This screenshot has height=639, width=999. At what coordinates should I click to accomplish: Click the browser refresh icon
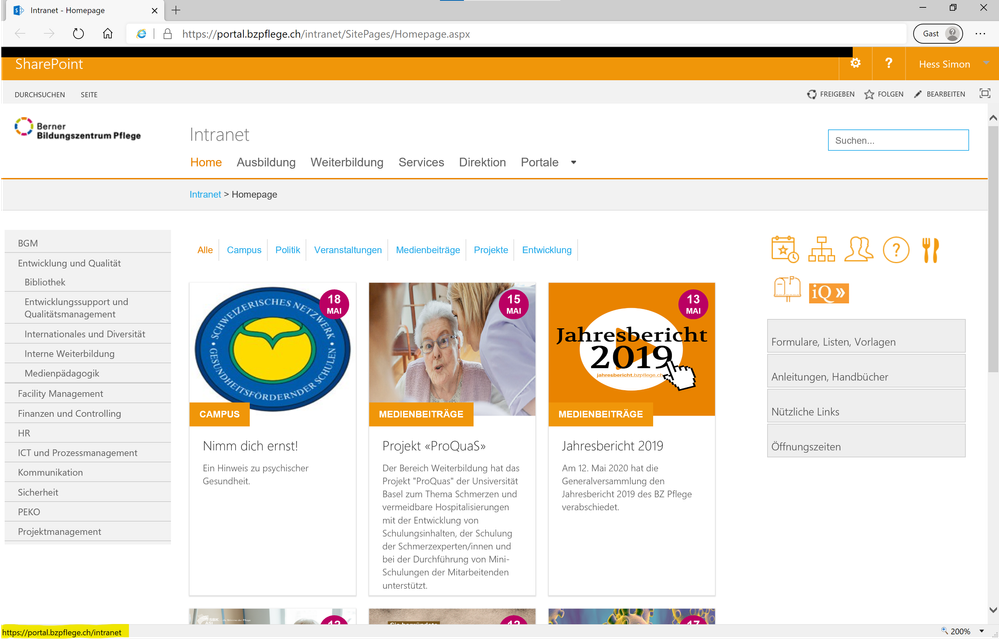pos(78,34)
